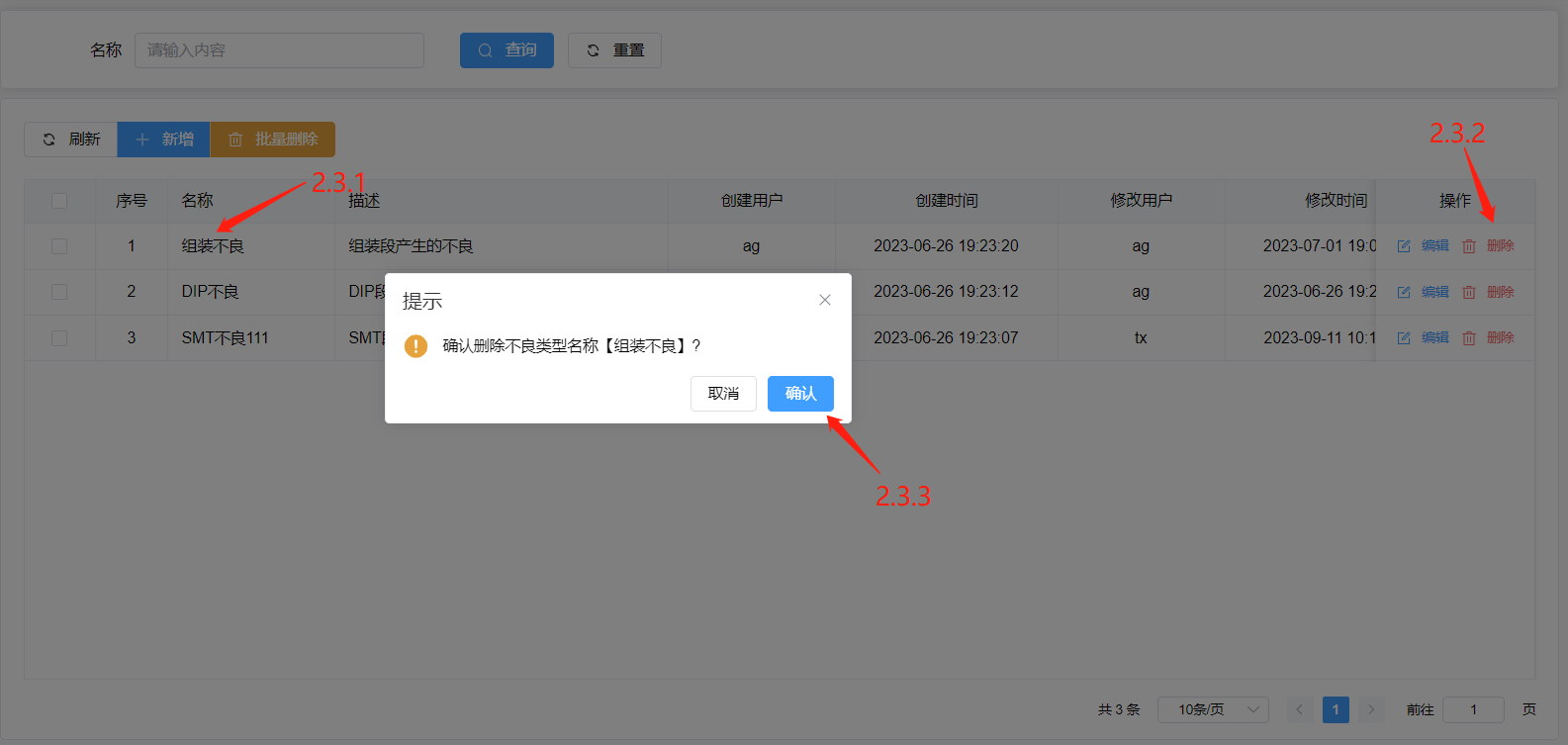Check the checkbox for row 3 SMT不良111
This screenshot has width=1568, height=745.
click(x=59, y=338)
